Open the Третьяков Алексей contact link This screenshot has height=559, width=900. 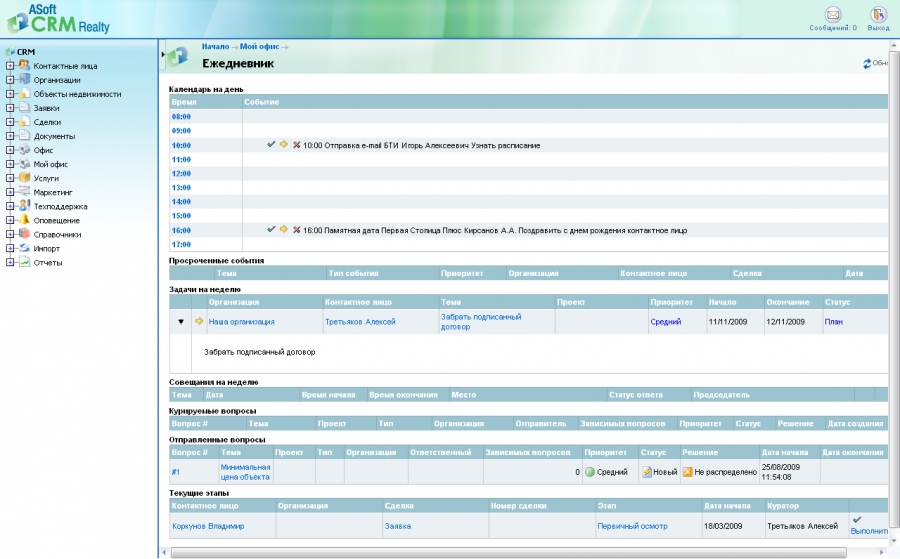coord(360,322)
